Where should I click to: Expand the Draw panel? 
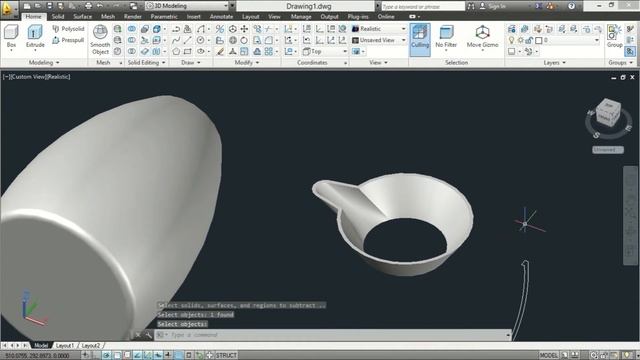tap(191, 62)
